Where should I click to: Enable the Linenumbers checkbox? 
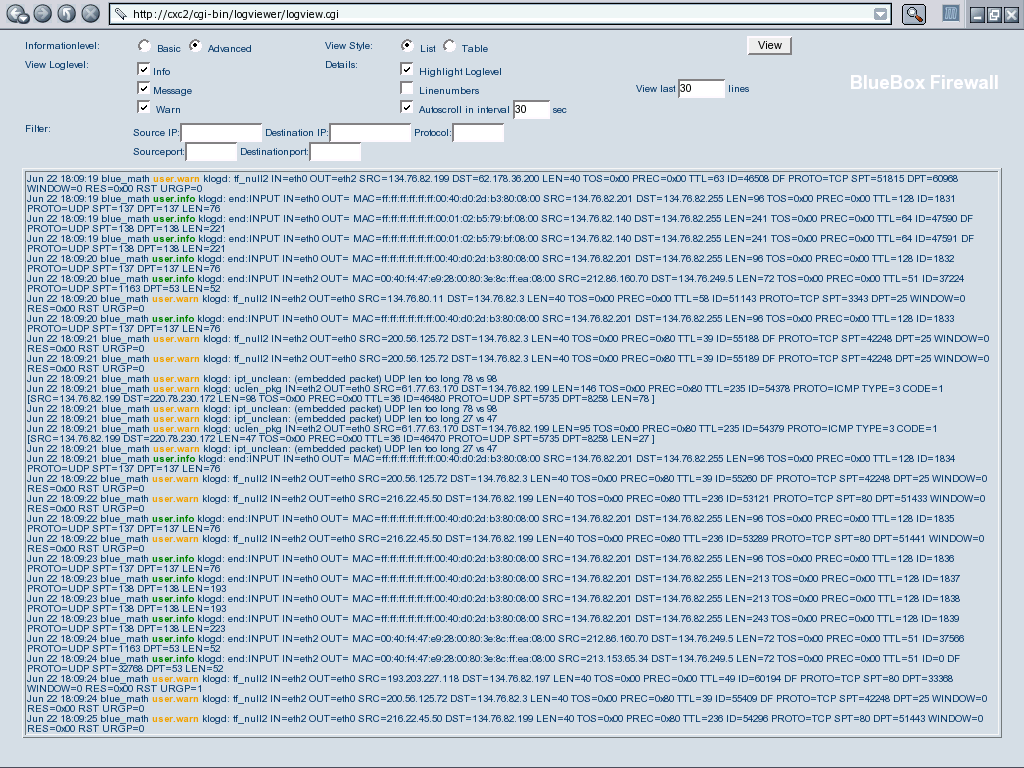[x=407, y=89]
